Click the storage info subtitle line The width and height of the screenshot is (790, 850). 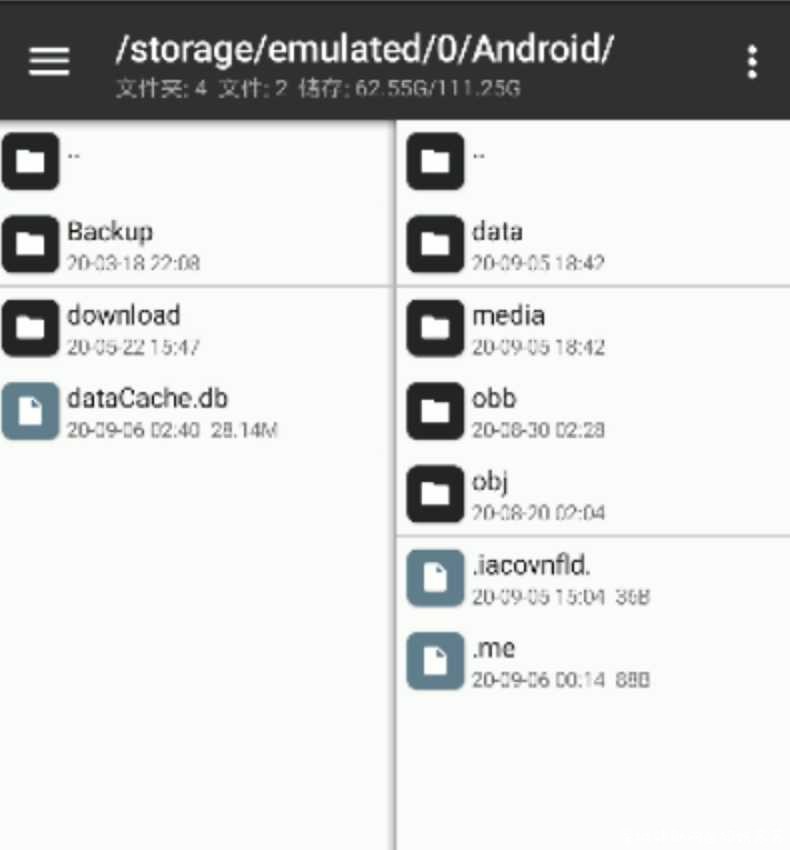pyautogui.click(x=318, y=88)
